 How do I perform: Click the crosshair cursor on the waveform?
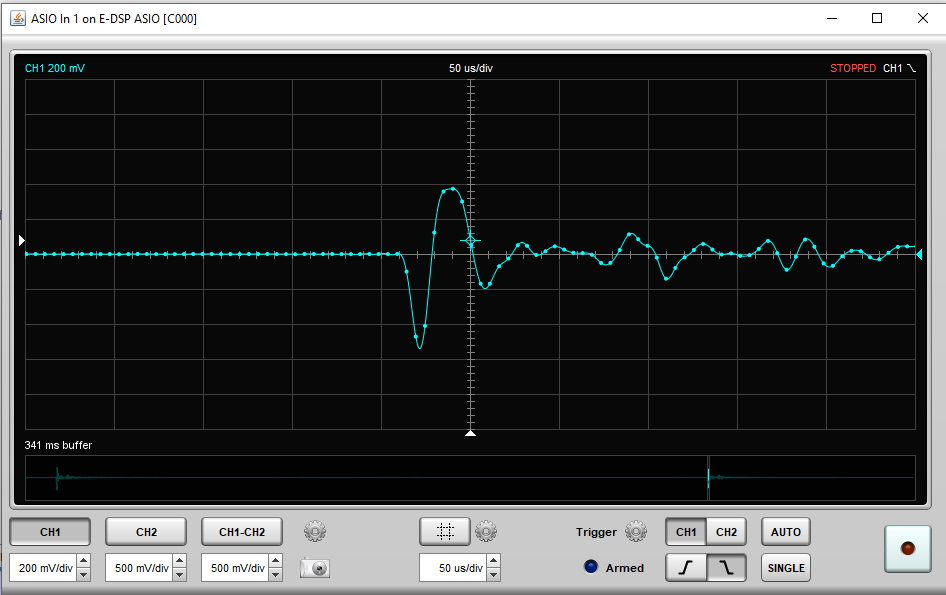(471, 241)
